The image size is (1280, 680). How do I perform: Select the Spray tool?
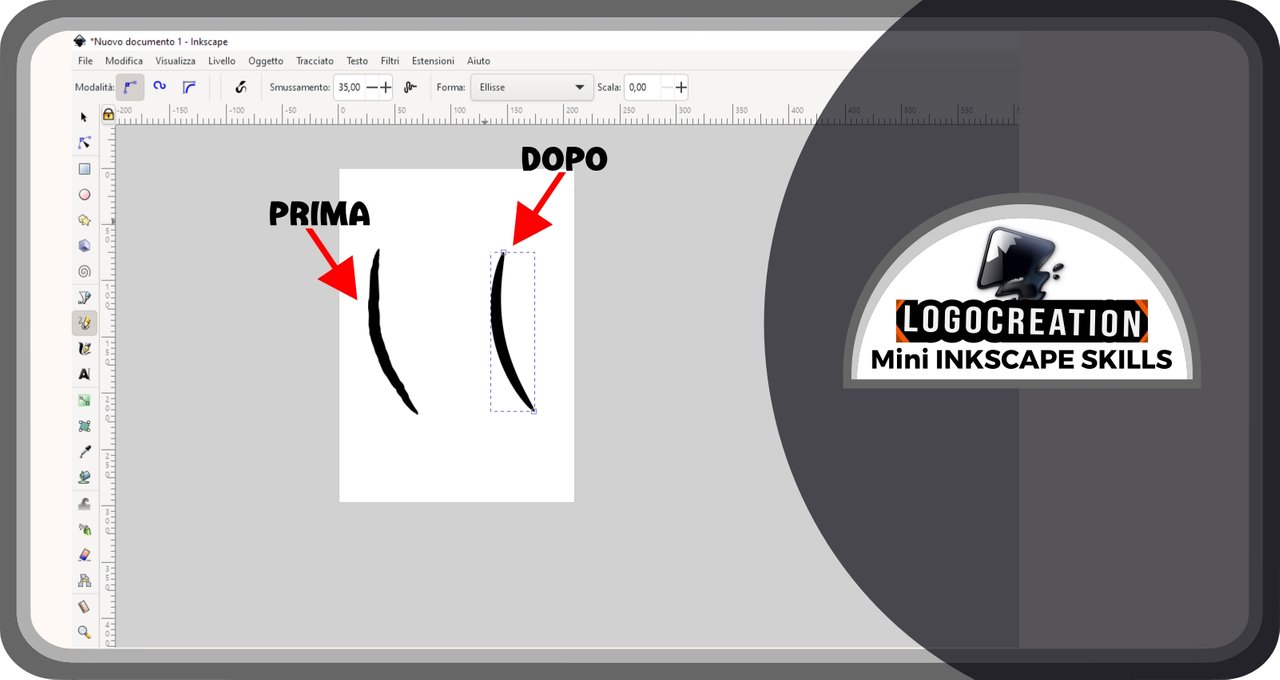click(x=84, y=529)
